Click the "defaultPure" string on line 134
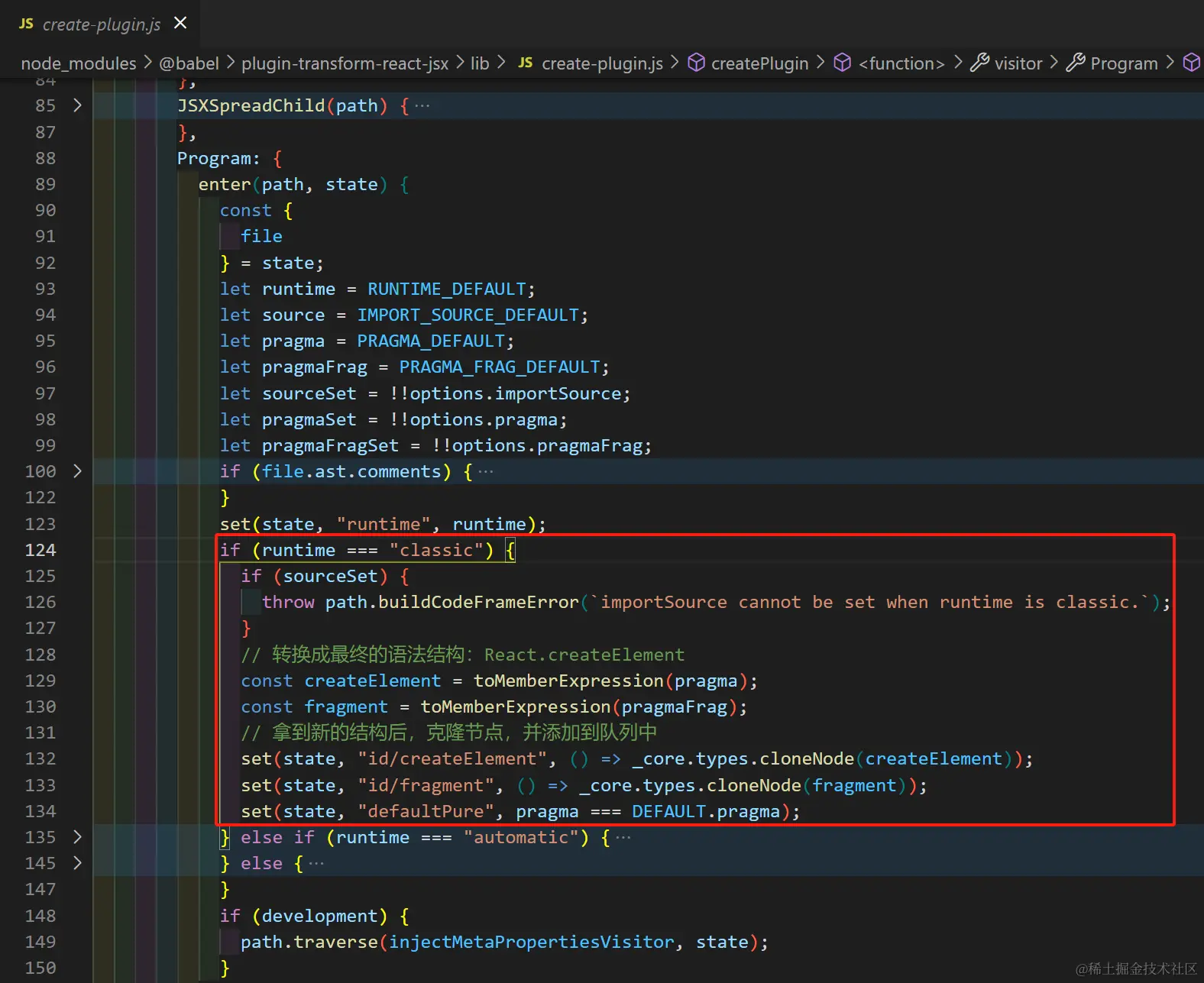The height and width of the screenshot is (983, 1204). [x=426, y=811]
